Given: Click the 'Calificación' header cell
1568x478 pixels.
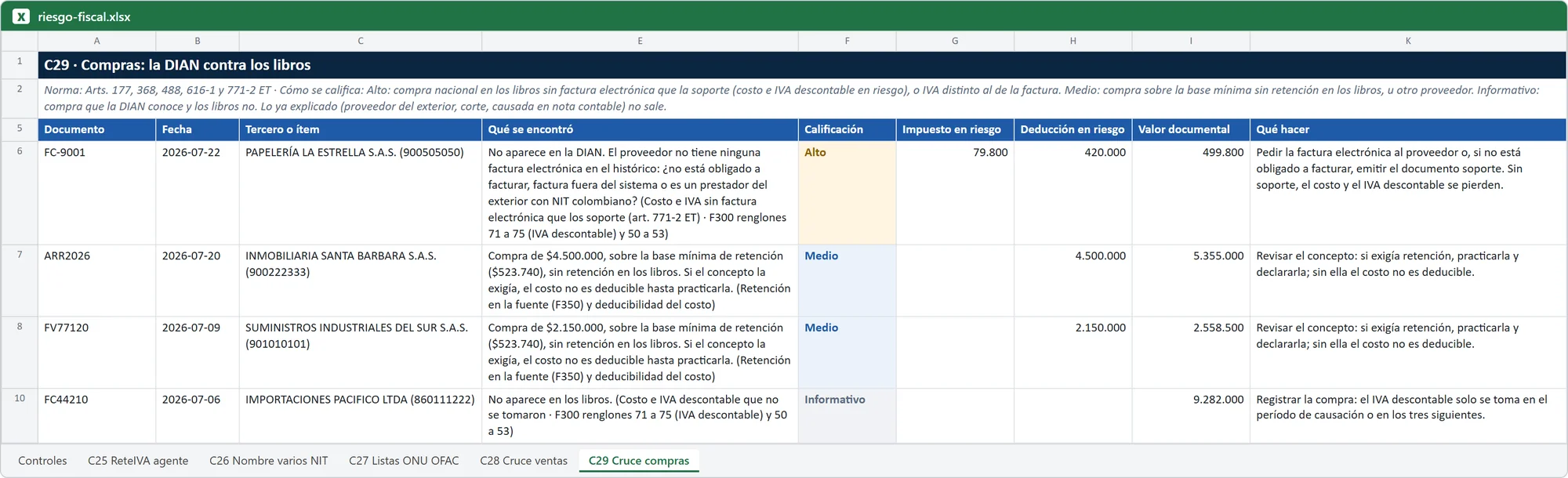Looking at the screenshot, I should click(x=847, y=129).
